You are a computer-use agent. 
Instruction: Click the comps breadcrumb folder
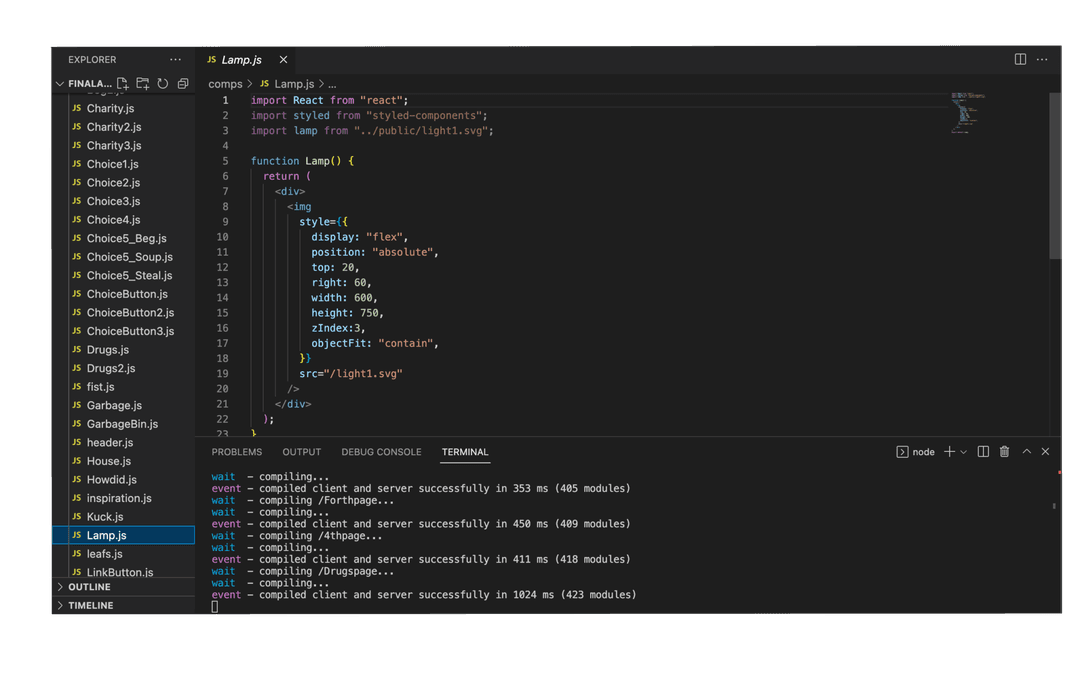click(225, 85)
